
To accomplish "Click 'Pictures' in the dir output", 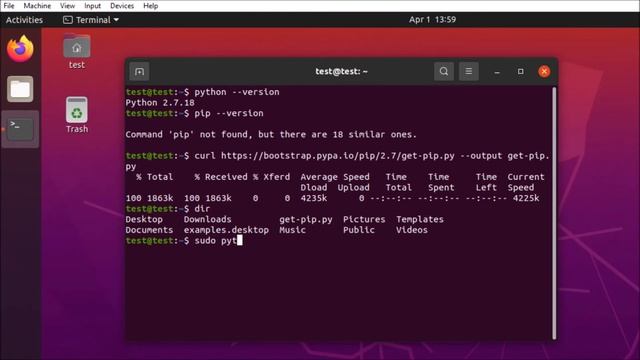I will 364,219.
